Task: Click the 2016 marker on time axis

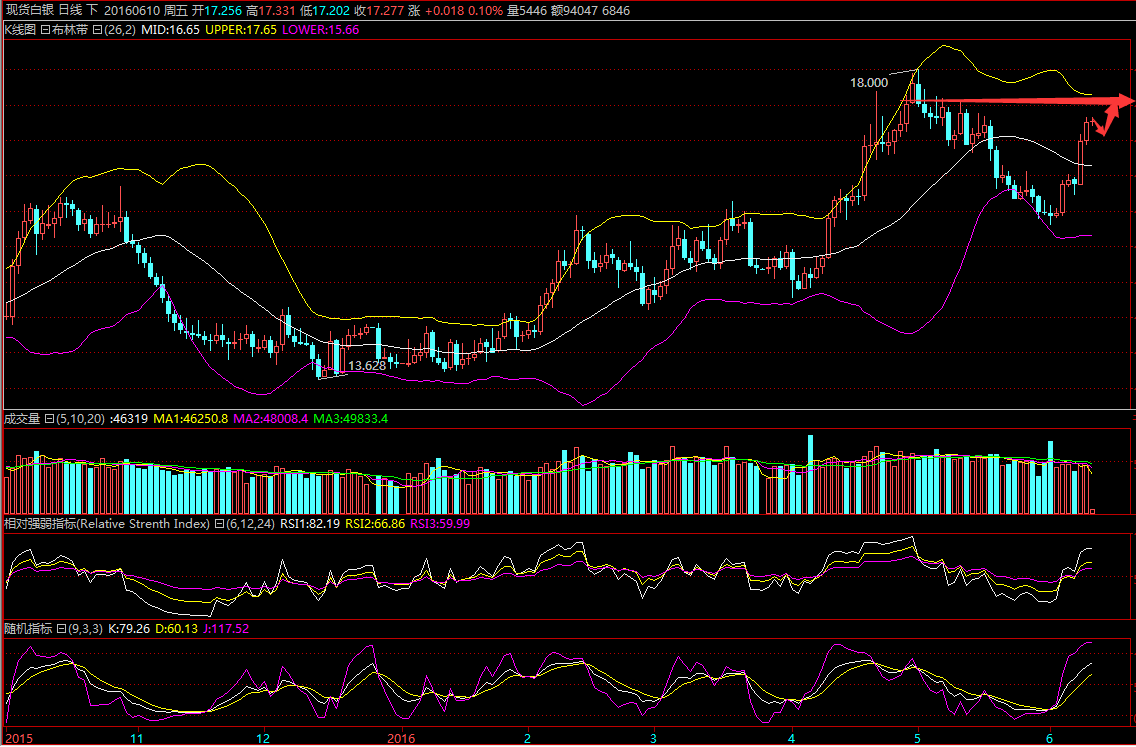Action: [400, 738]
